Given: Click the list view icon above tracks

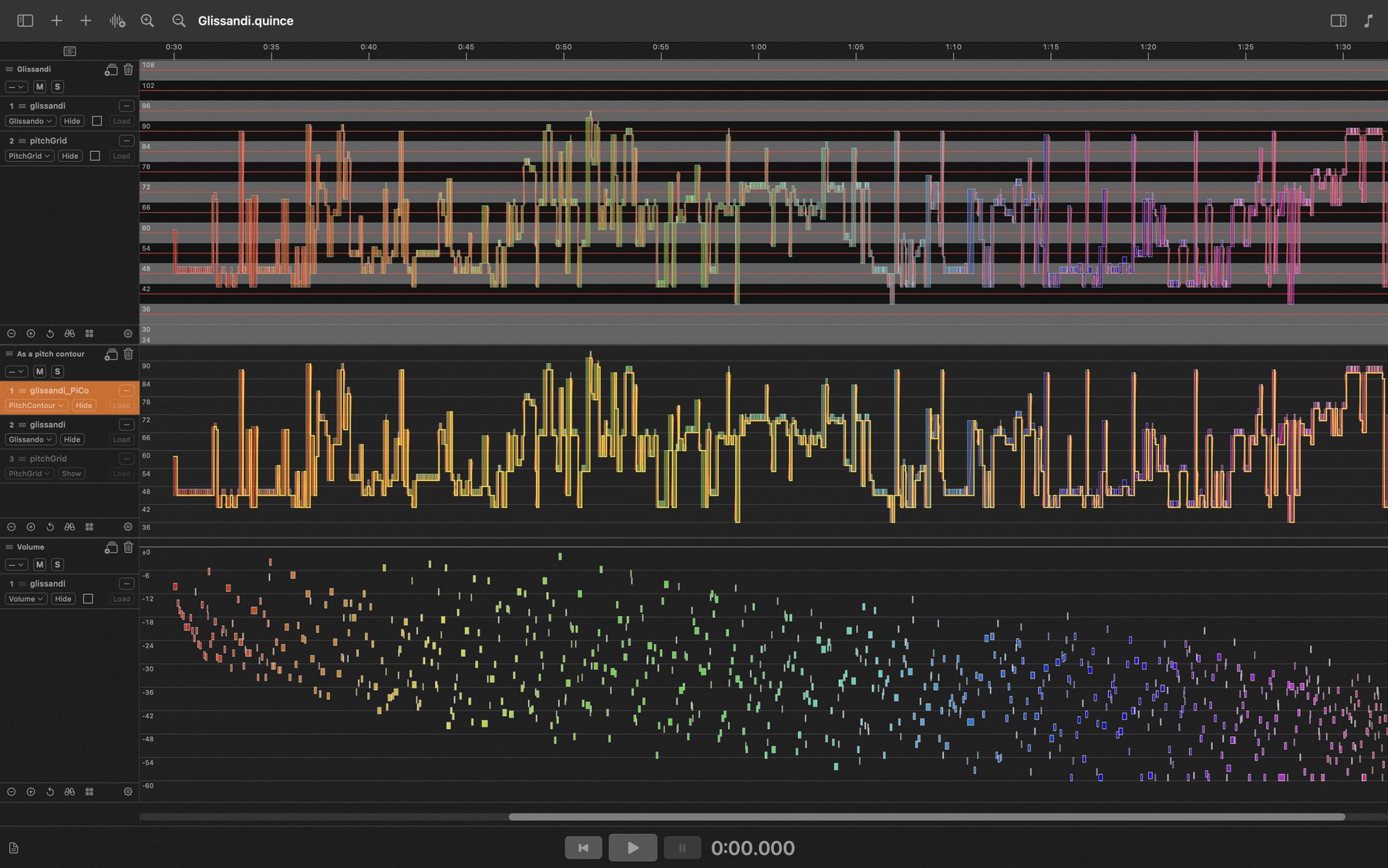Looking at the screenshot, I should [69, 51].
